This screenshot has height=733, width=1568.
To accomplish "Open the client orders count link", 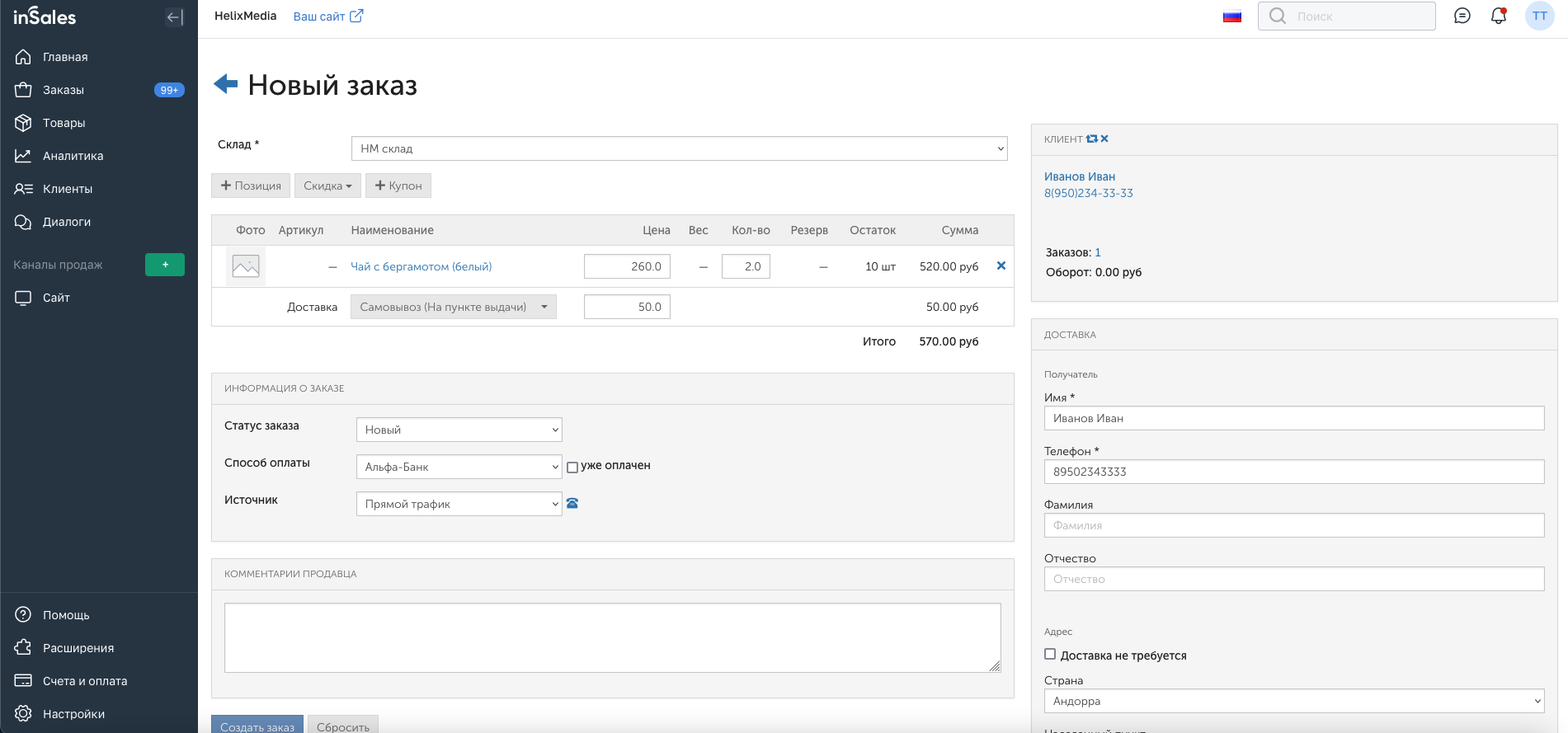I will click(x=1098, y=252).
